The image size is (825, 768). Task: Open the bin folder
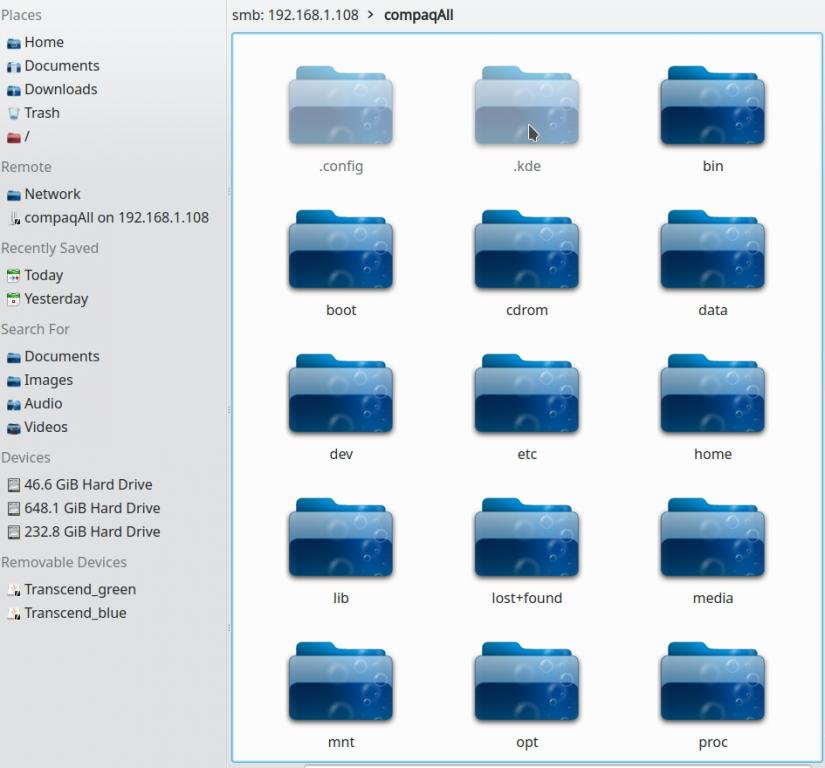712,108
